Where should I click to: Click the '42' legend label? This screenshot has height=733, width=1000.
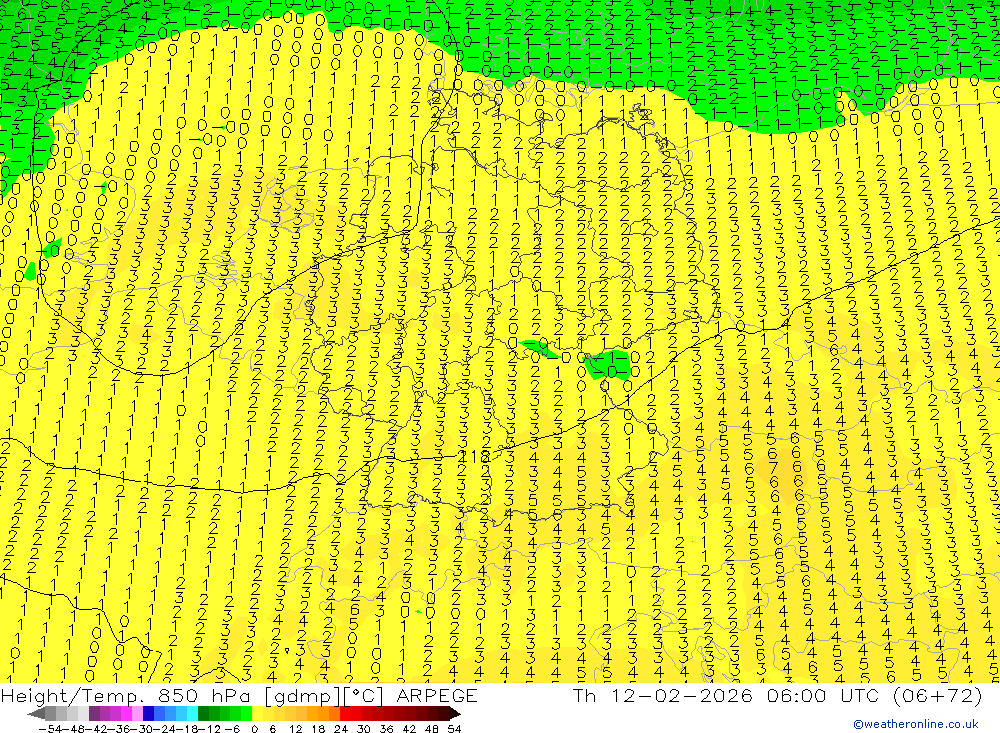(409, 729)
